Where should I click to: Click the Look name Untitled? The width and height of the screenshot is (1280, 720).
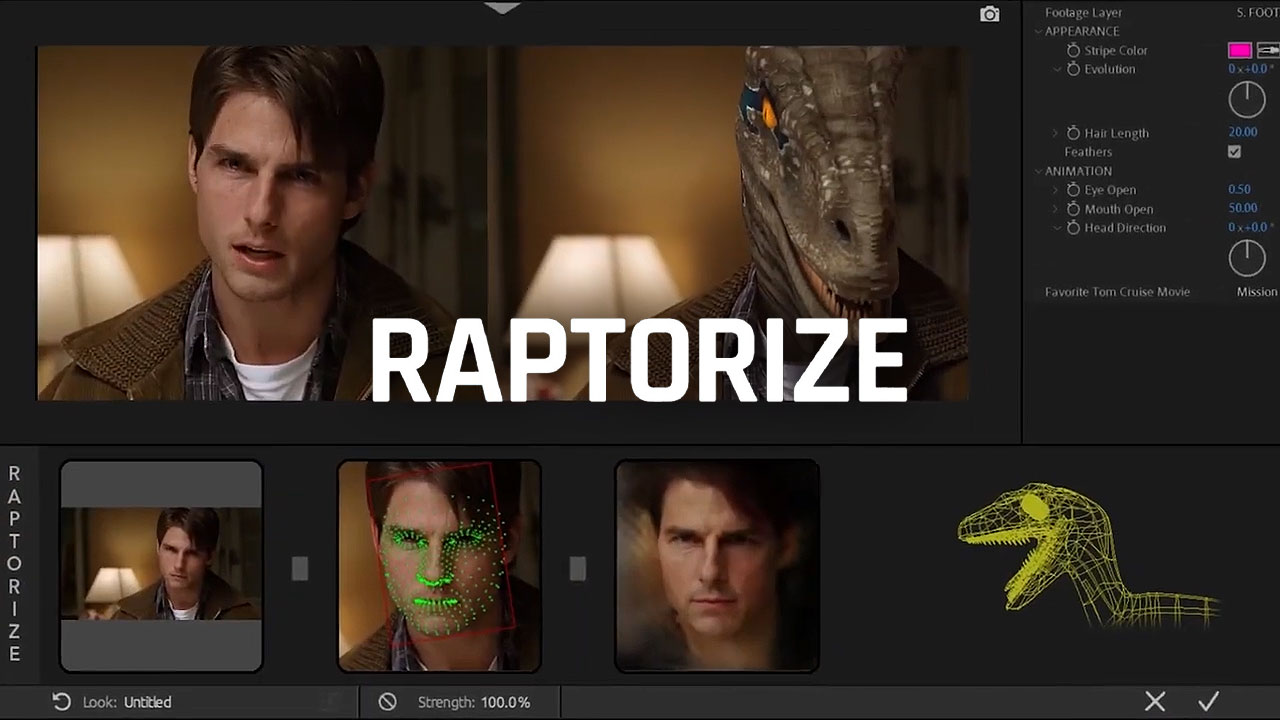pos(148,702)
